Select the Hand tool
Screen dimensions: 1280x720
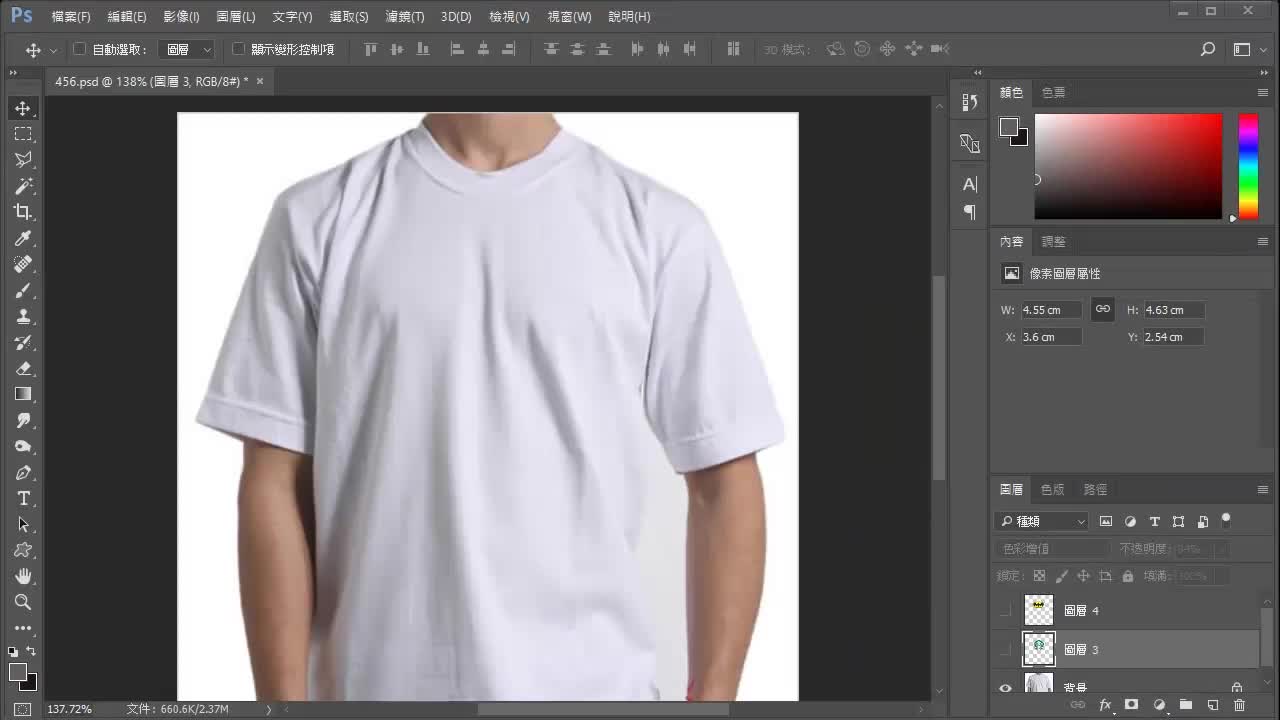pos(23,576)
